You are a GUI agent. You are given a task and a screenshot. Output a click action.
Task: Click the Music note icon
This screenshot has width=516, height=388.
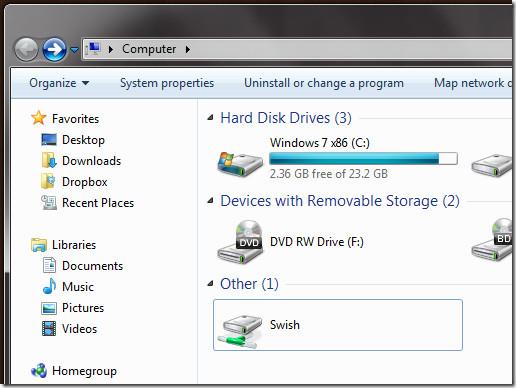pos(49,286)
